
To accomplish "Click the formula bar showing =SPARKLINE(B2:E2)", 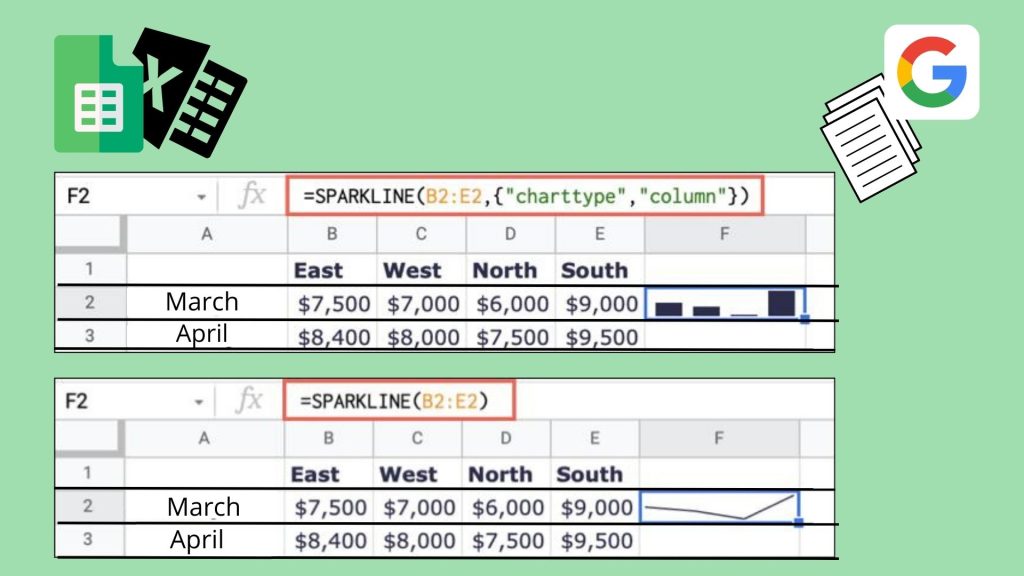I will click(399, 400).
